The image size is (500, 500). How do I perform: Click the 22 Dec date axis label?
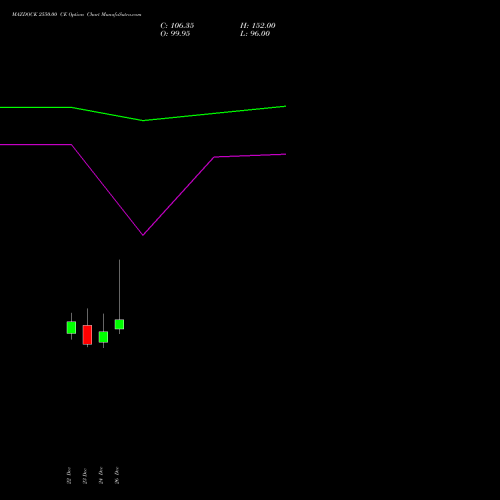tap(69, 475)
